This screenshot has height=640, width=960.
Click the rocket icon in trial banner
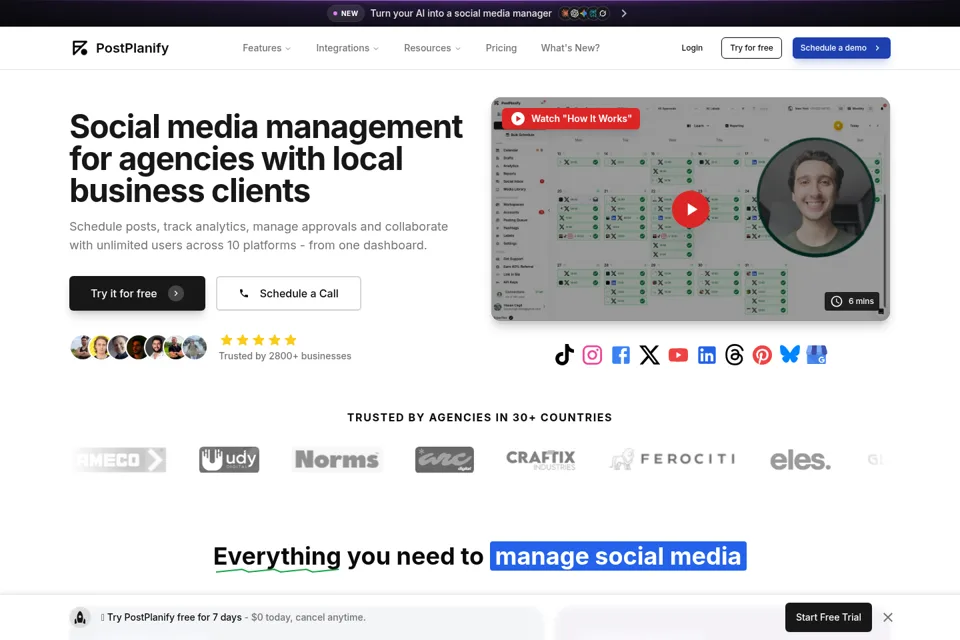pyautogui.click(x=80, y=617)
